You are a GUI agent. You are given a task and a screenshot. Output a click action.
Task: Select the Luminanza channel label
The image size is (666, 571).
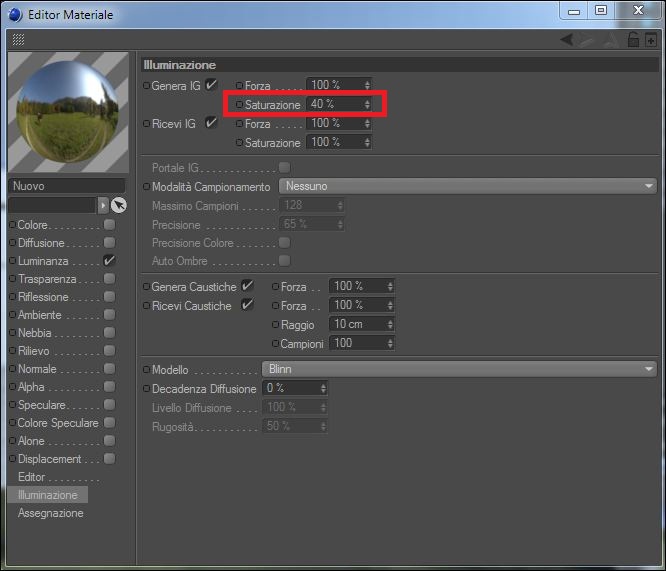coord(43,261)
